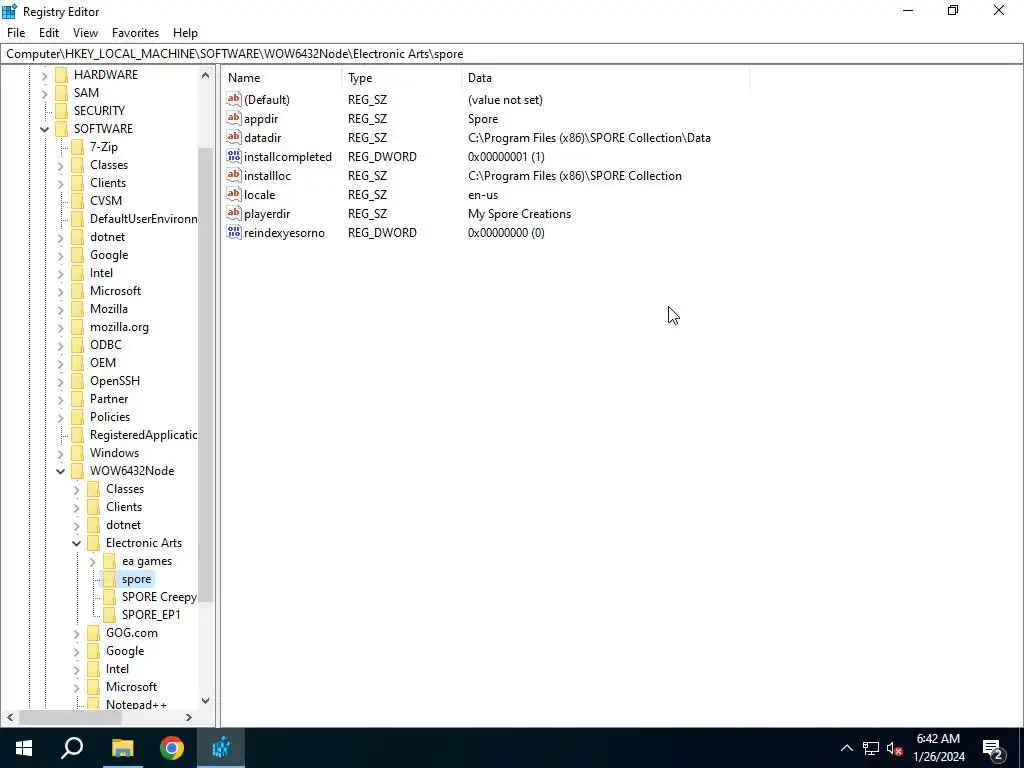Click the tree horizontal scroll right arrow

189,717
